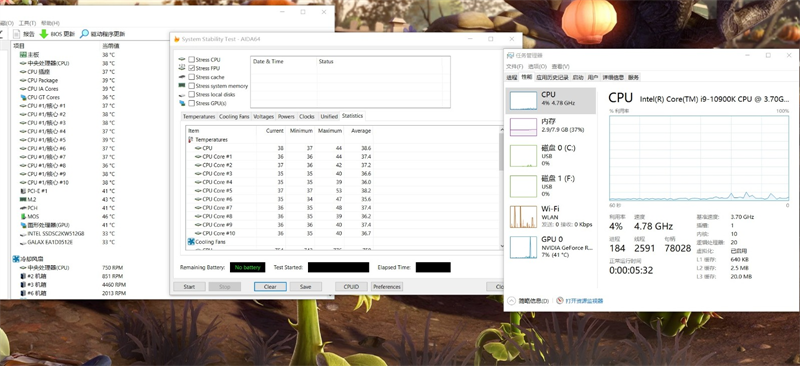Click the green BIOS update arrow icon
This screenshot has width=800, height=366.
point(44,34)
